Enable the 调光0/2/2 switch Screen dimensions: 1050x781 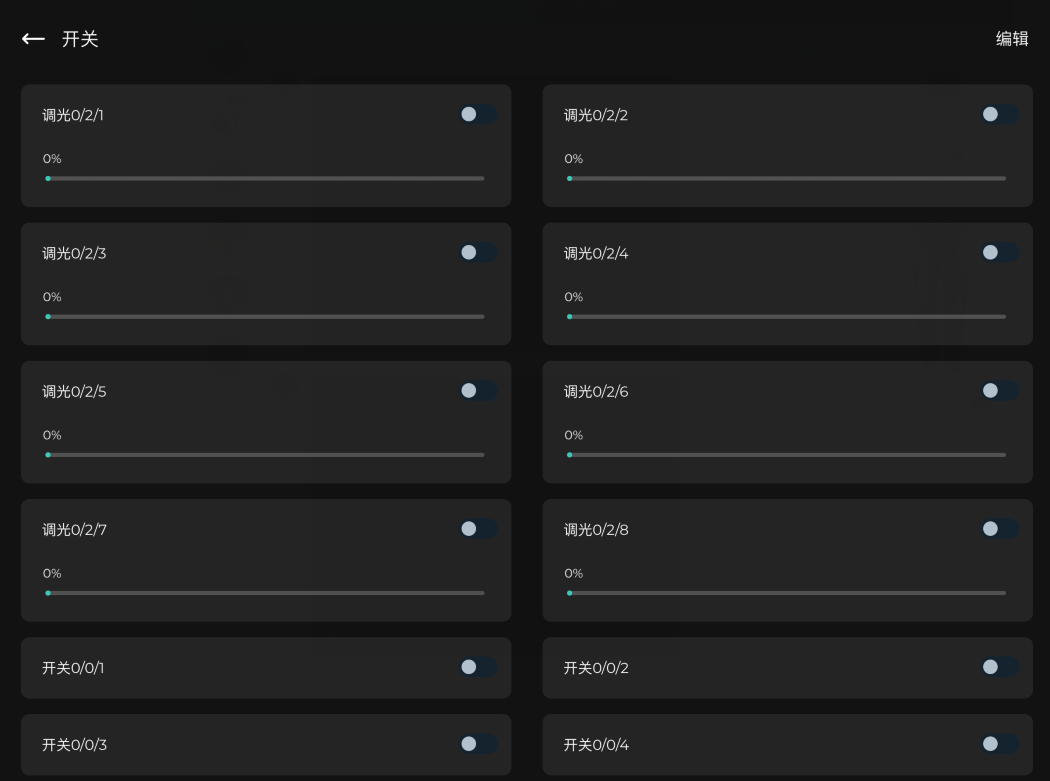coord(999,115)
